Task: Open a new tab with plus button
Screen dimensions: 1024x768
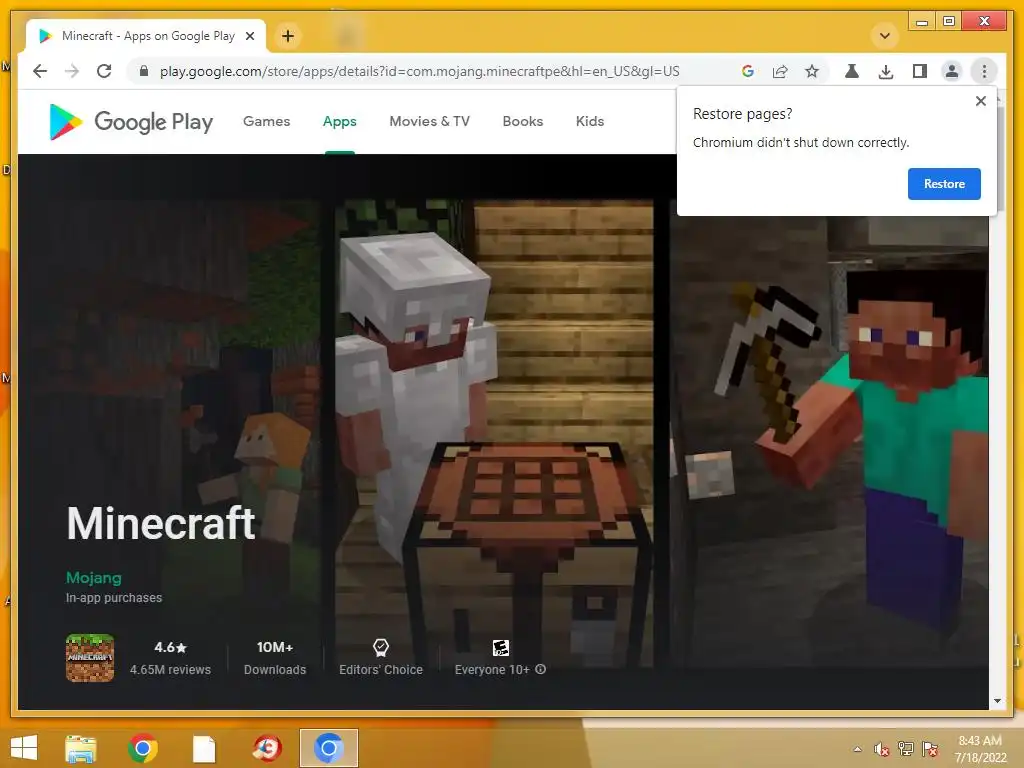Action: click(x=288, y=36)
